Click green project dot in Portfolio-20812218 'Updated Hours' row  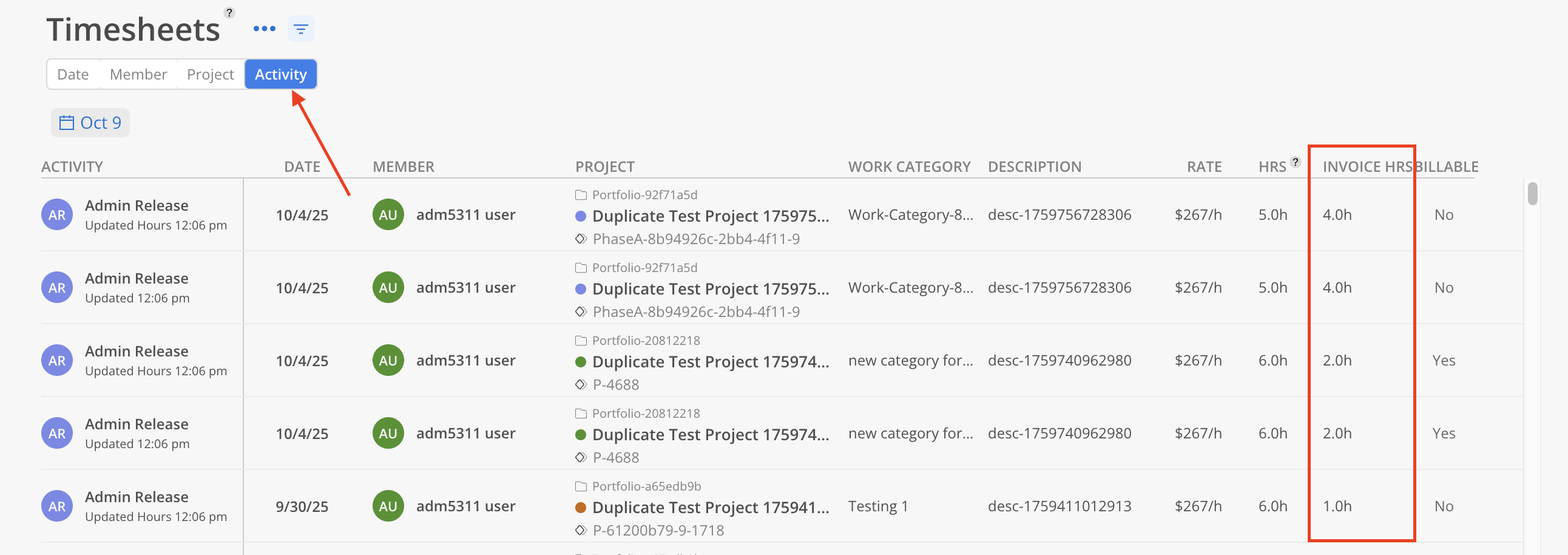point(581,361)
